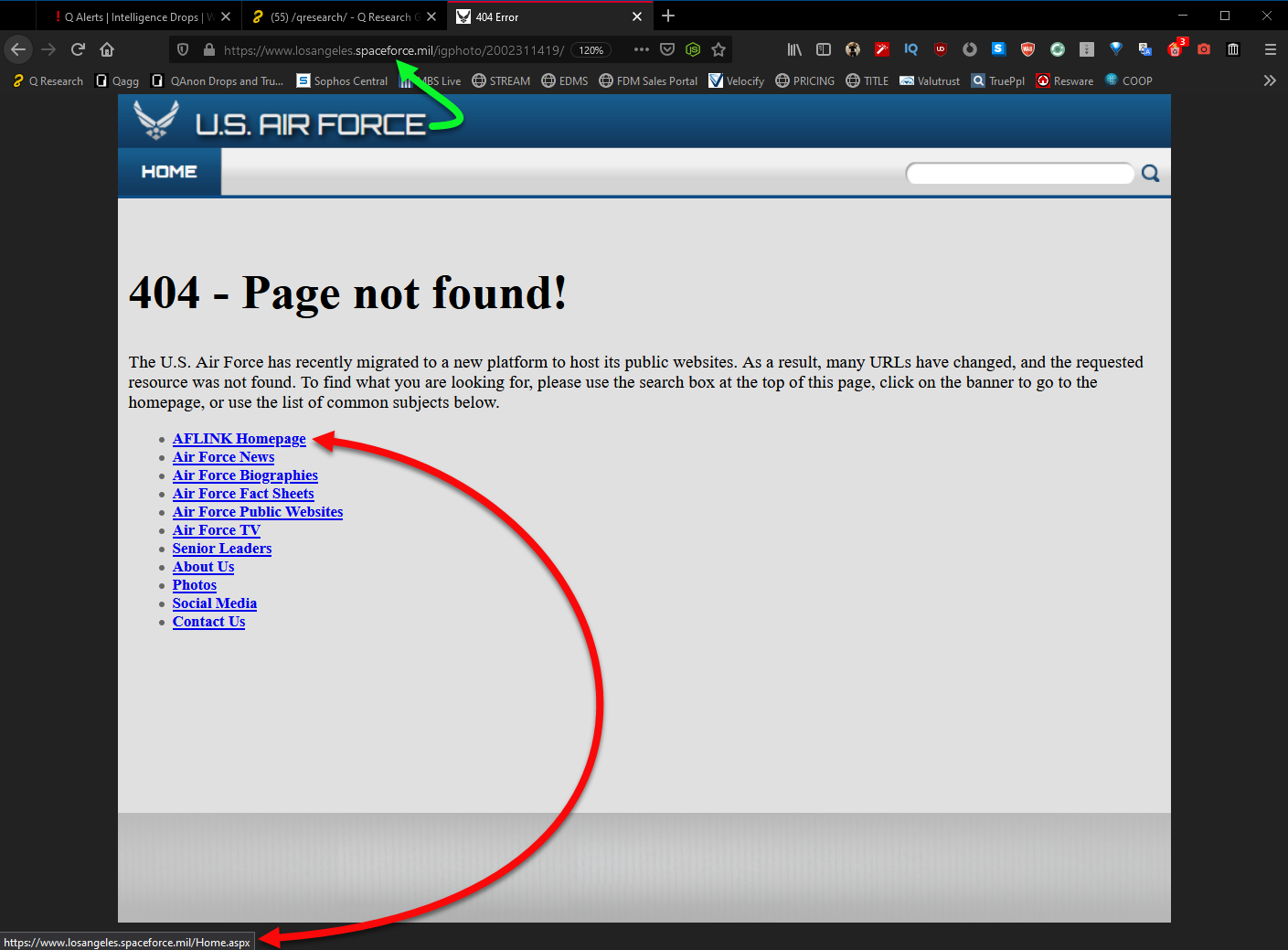Open the Air Force TV link
The height and width of the screenshot is (950, 1288).
click(217, 530)
